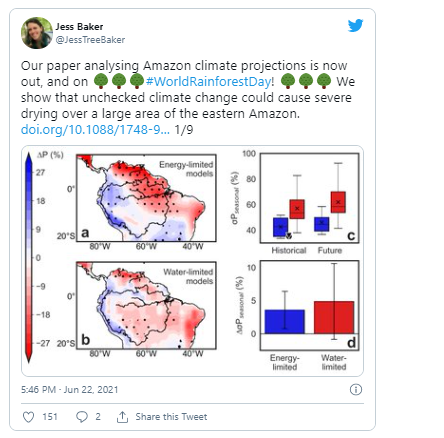Click the tweet body text paragraph
This screenshot has height=438, width=444.
(188, 97)
